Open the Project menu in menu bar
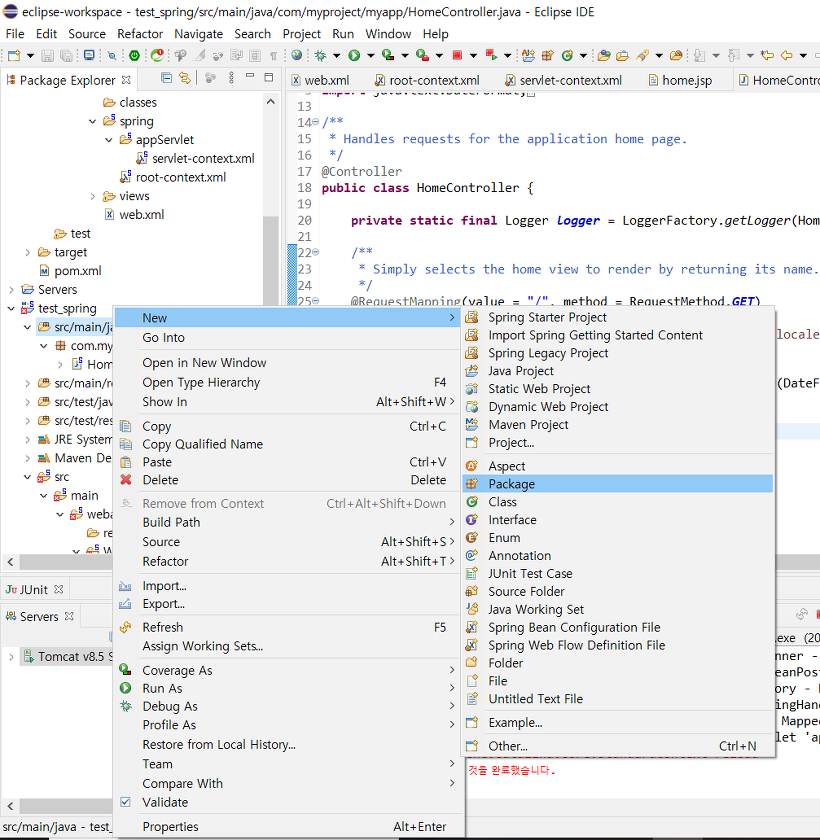The image size is (820, 840). point(302,34)
